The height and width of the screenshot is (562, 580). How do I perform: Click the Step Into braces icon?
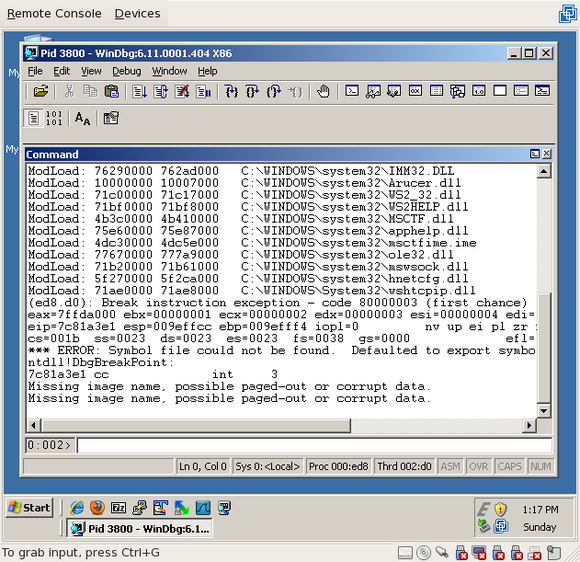point(232,91)
